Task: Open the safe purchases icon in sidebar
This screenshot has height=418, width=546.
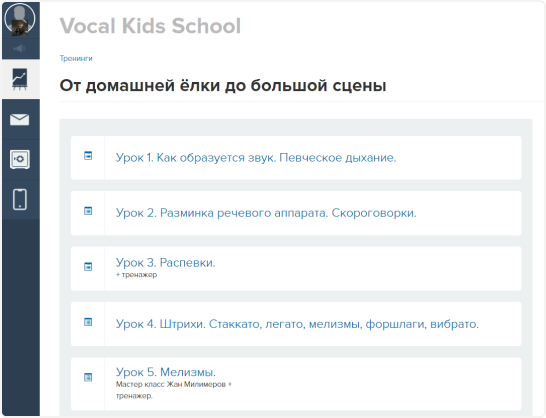Action: pos(20,159)
